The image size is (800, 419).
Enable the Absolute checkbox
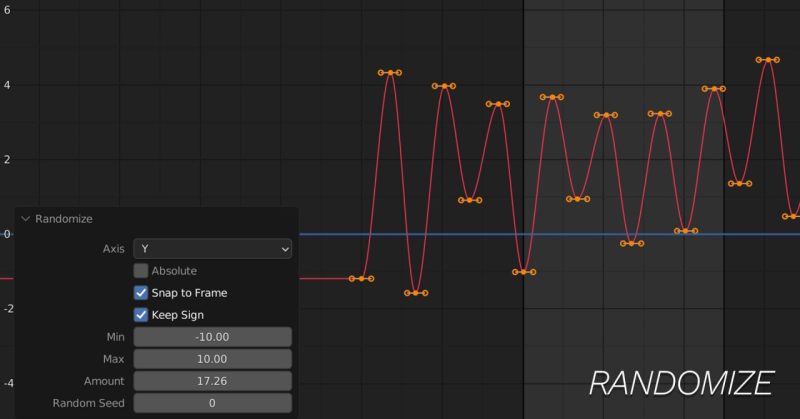[x=141, y=271]
